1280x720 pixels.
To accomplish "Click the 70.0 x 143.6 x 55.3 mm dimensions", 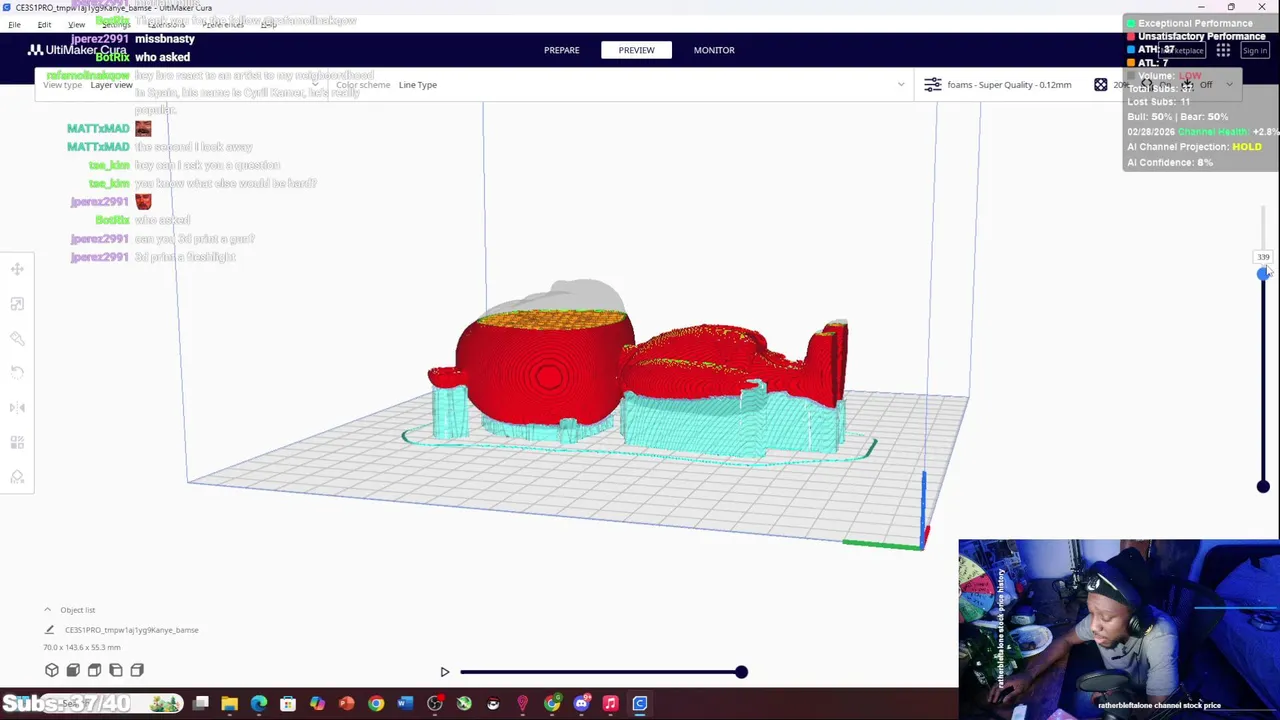I will [81, 648].
